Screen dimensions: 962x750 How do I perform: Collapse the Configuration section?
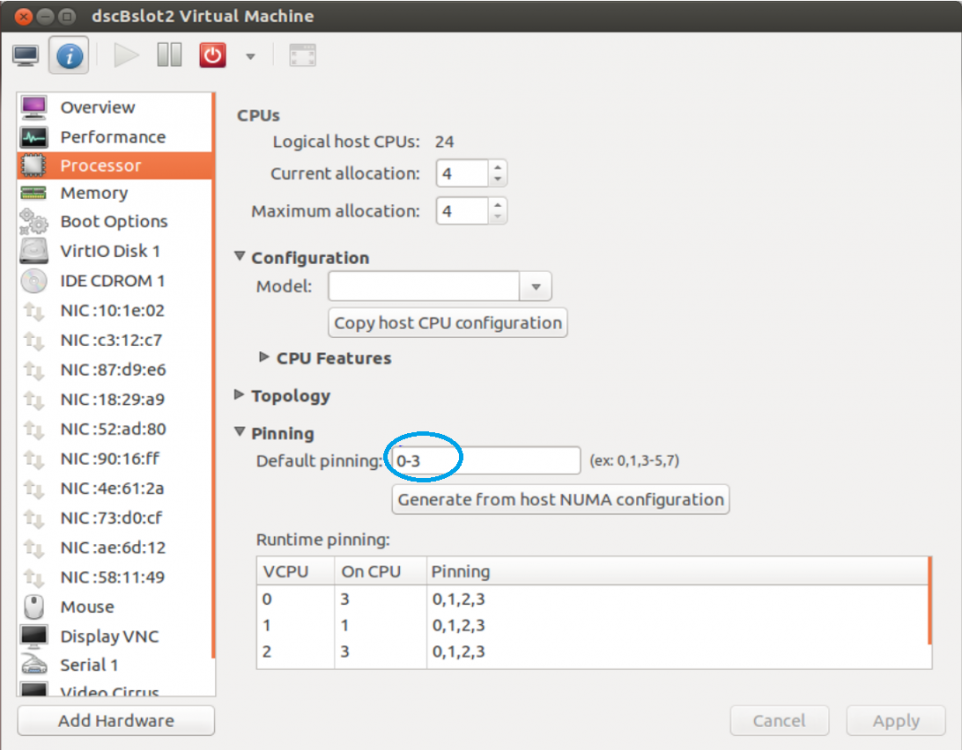pyautogui.click(x=240, y=257)
